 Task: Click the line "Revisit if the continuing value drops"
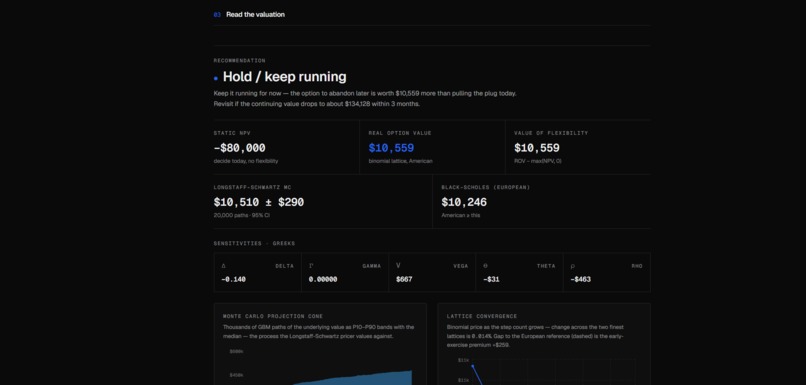pos(317,104)
